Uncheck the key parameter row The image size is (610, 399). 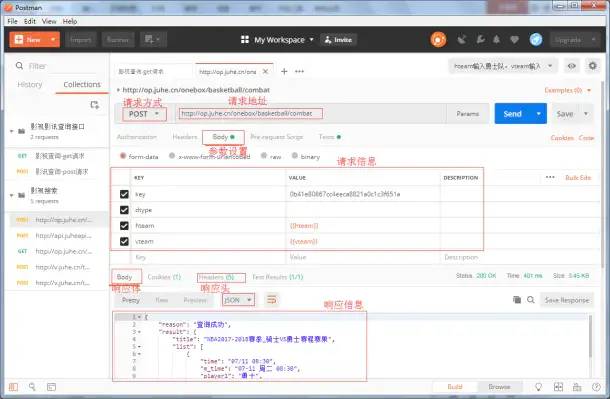[124, 194]
